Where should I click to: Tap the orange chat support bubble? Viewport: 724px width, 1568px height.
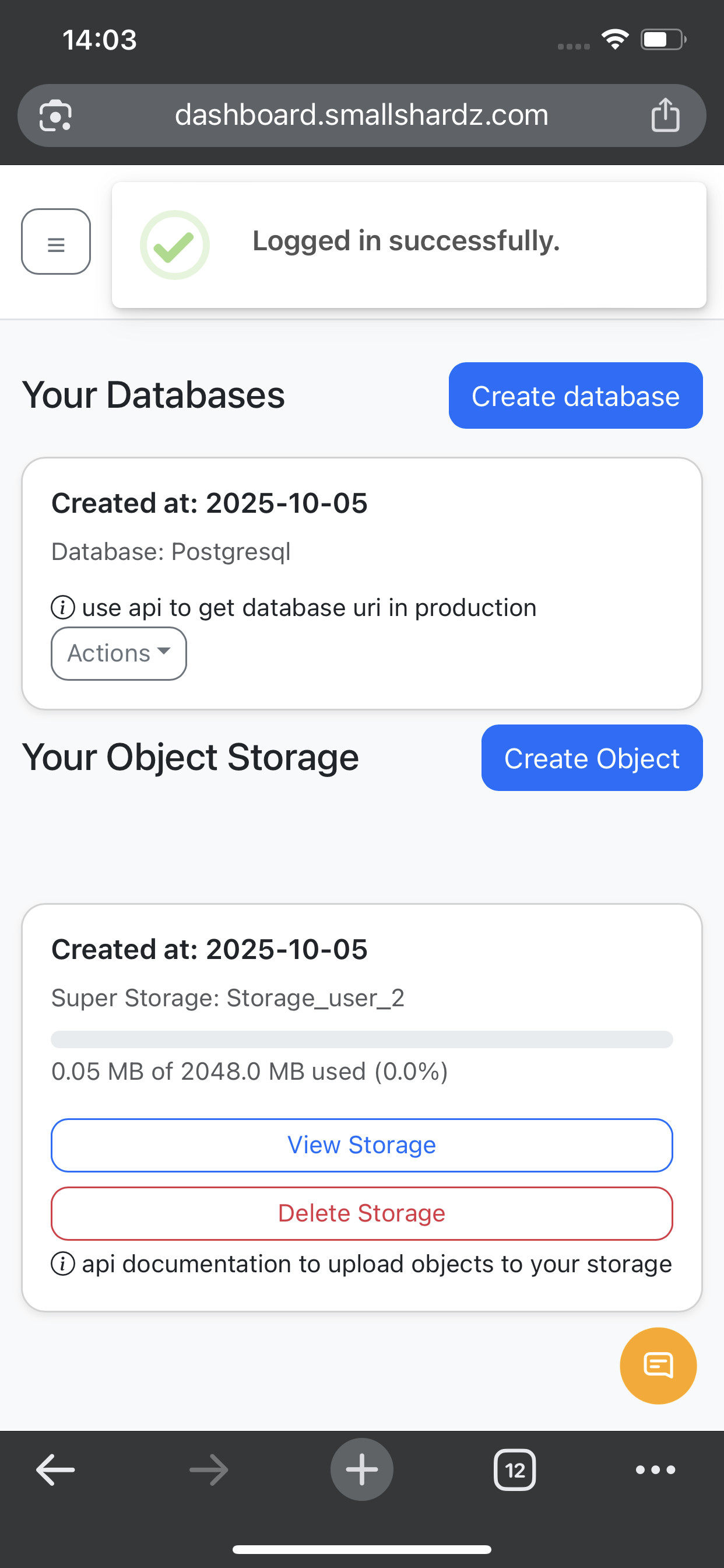coord(658,1366)
